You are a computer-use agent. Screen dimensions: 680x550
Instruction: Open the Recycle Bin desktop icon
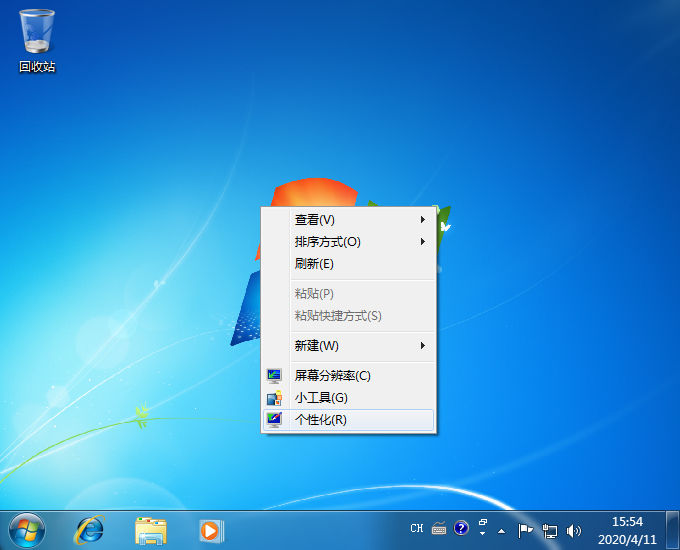(37, 40)
